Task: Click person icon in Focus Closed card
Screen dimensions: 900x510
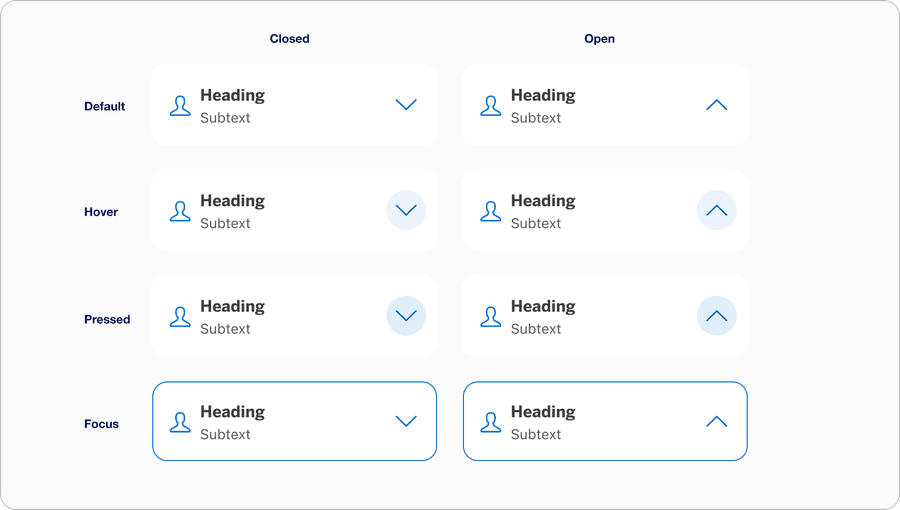Action: [x=180, y=422]
